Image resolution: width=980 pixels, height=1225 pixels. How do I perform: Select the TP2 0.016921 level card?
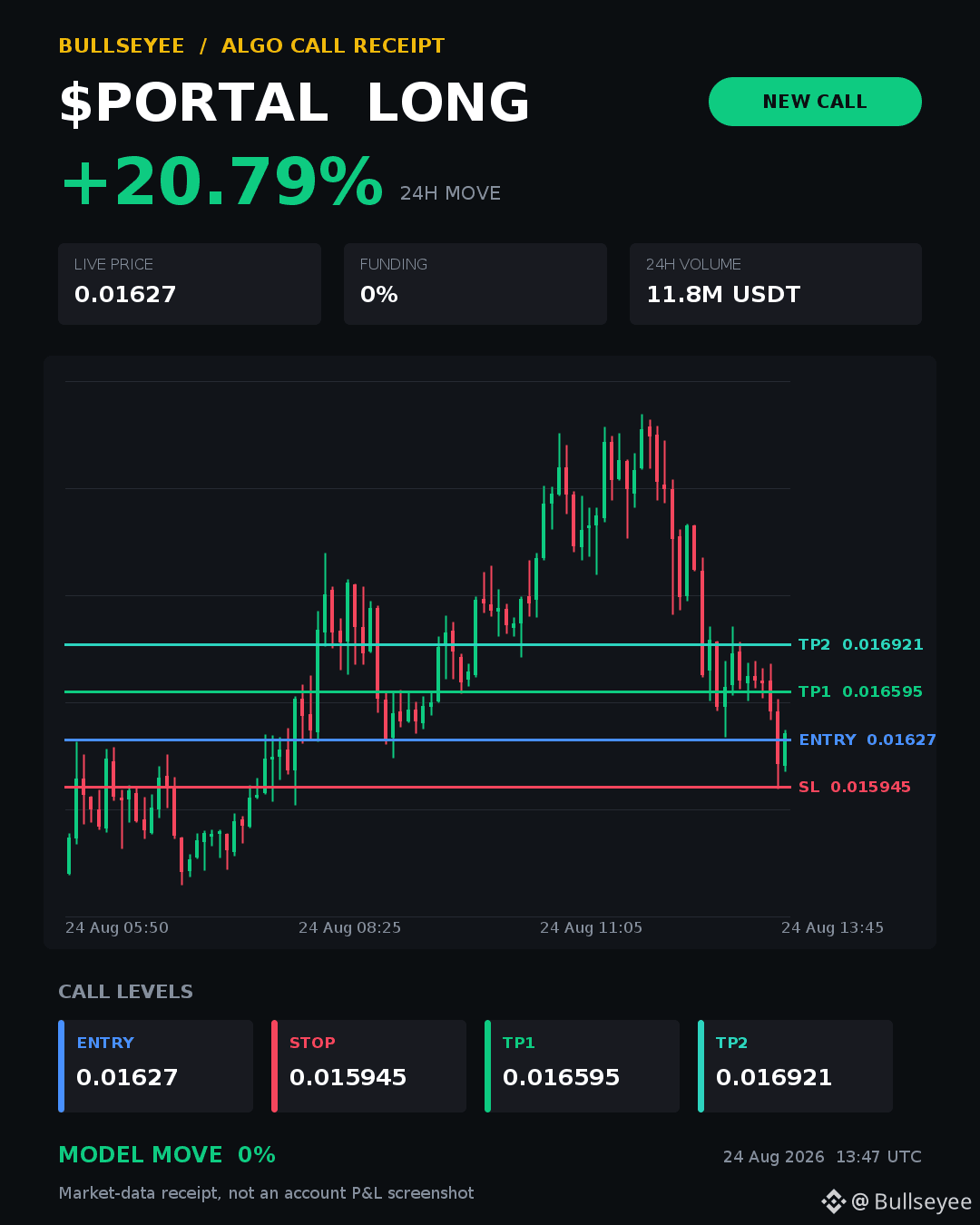point(796,1066)
